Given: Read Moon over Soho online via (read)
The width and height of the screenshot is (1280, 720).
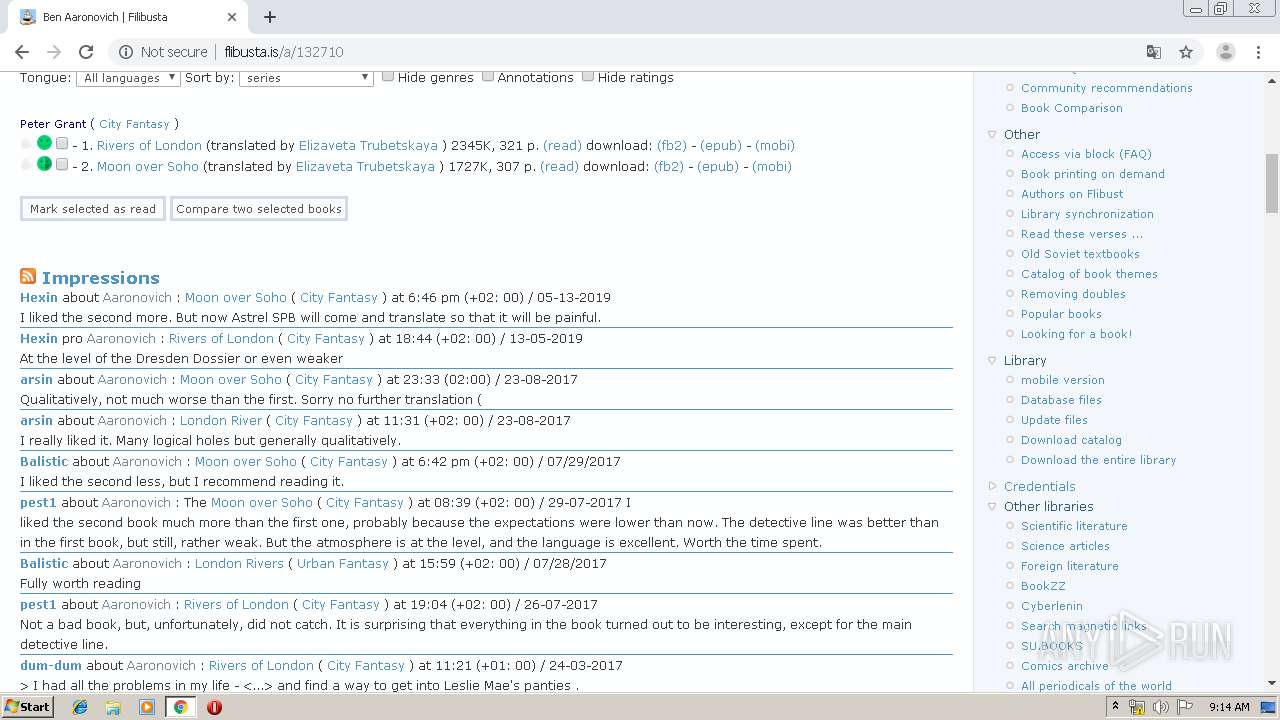Looking at the screenshot, I should pyautogui.click(x=559, y=166).
